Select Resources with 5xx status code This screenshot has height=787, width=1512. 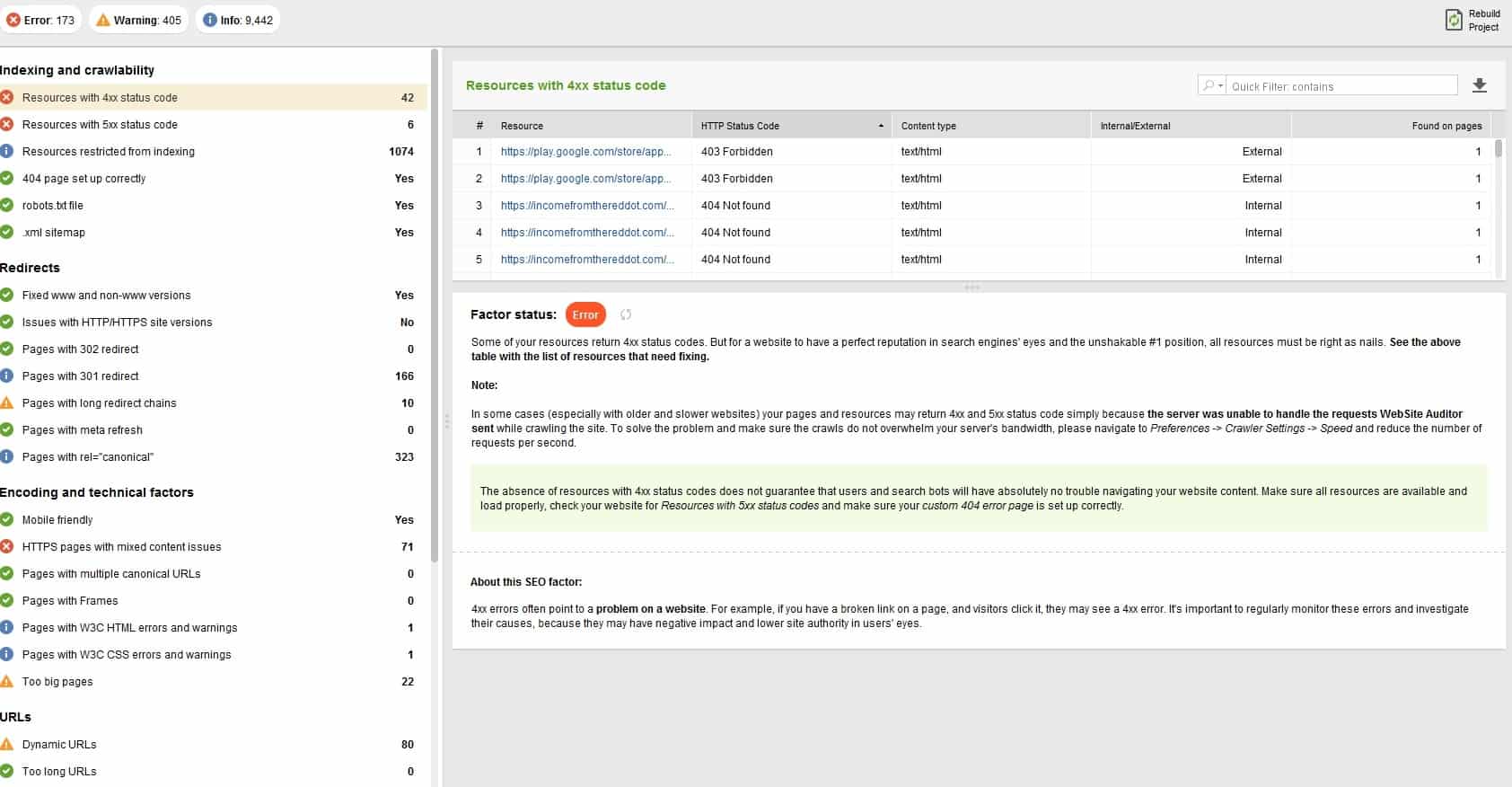click(x=100, y=125)
